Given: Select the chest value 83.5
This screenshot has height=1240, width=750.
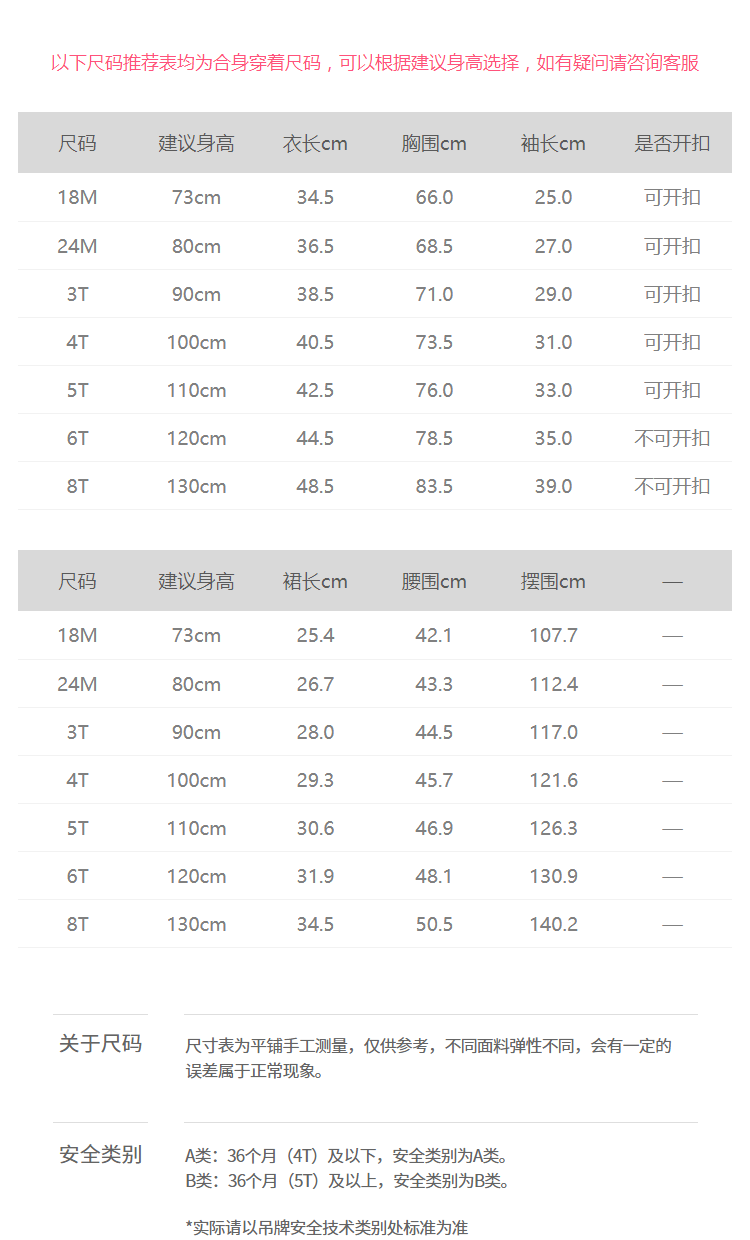Looking at the screenshot, I should (x=434, y=487).
